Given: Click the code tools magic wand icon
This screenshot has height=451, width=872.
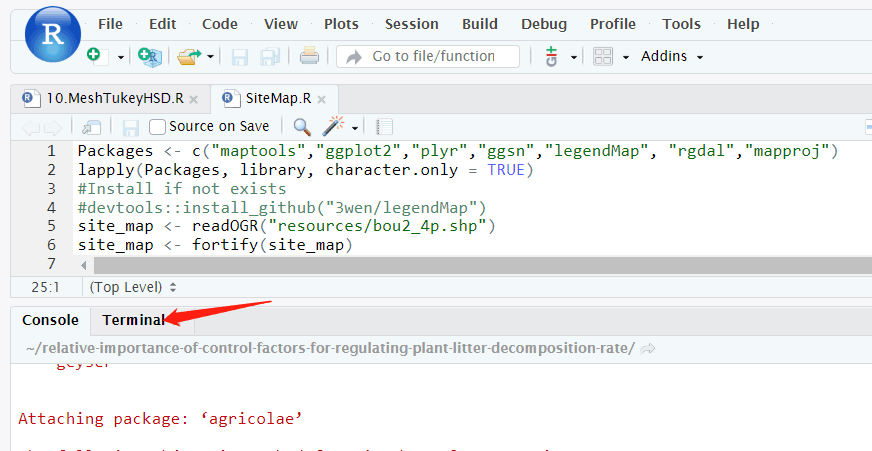Looking at the screenshot, I should pos(334,127).
